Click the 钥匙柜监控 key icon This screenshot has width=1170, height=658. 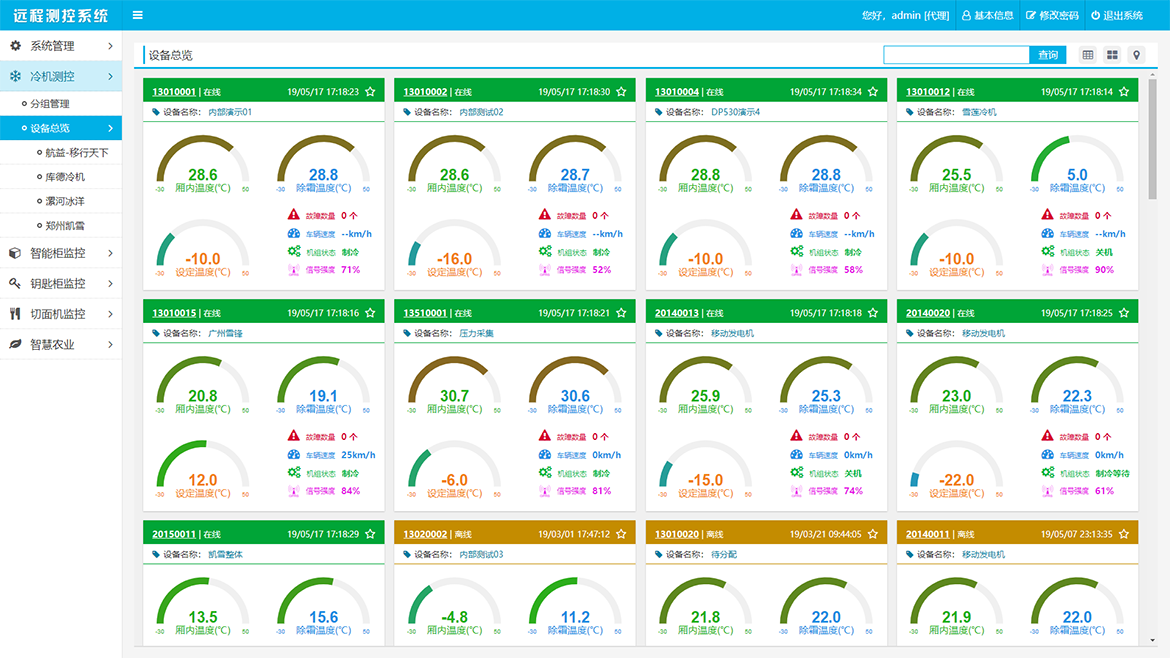point(15,284)
